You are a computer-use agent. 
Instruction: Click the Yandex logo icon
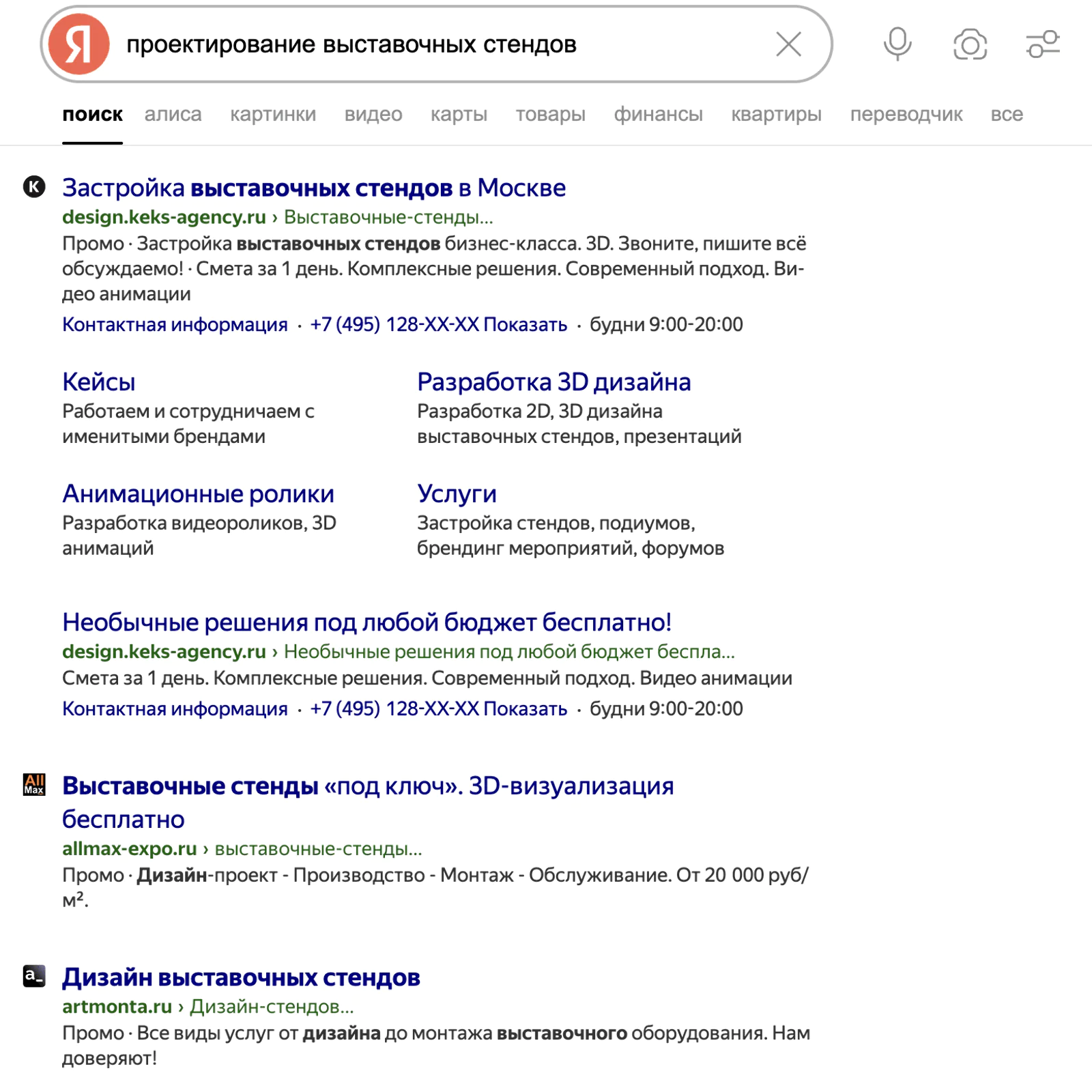click(x=78, y=44)
